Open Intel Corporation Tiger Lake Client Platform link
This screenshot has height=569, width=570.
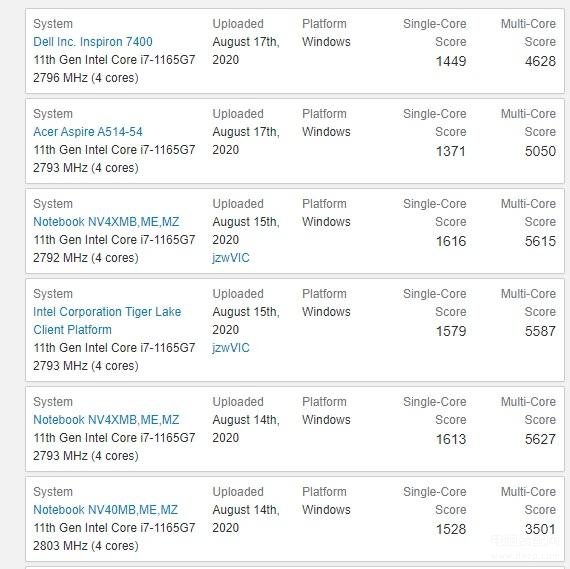click(x=107, y=321)
